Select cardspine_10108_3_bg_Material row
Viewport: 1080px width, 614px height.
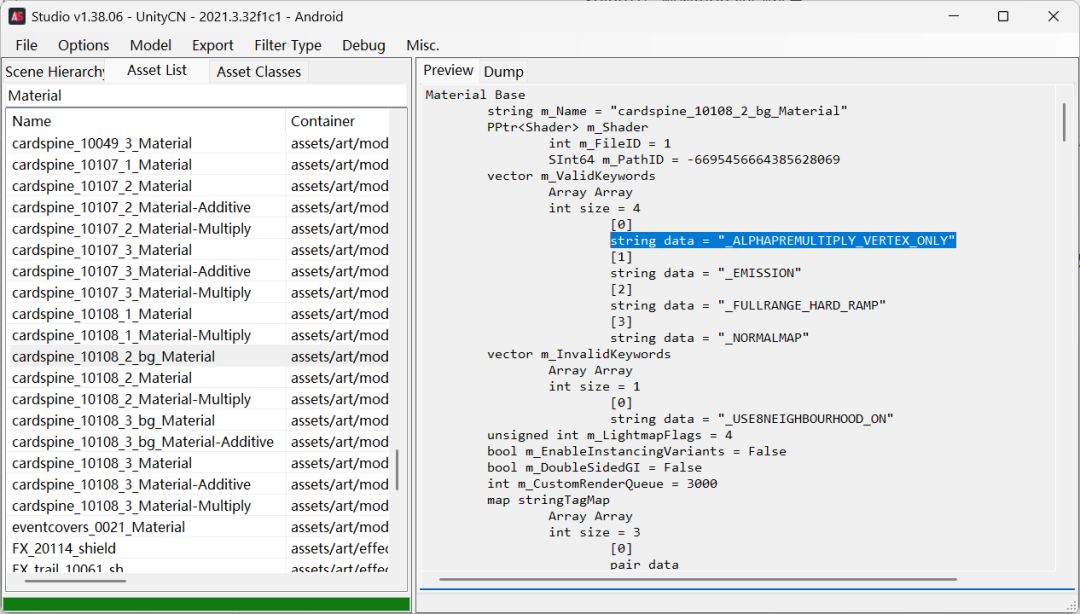pos(198,421)
